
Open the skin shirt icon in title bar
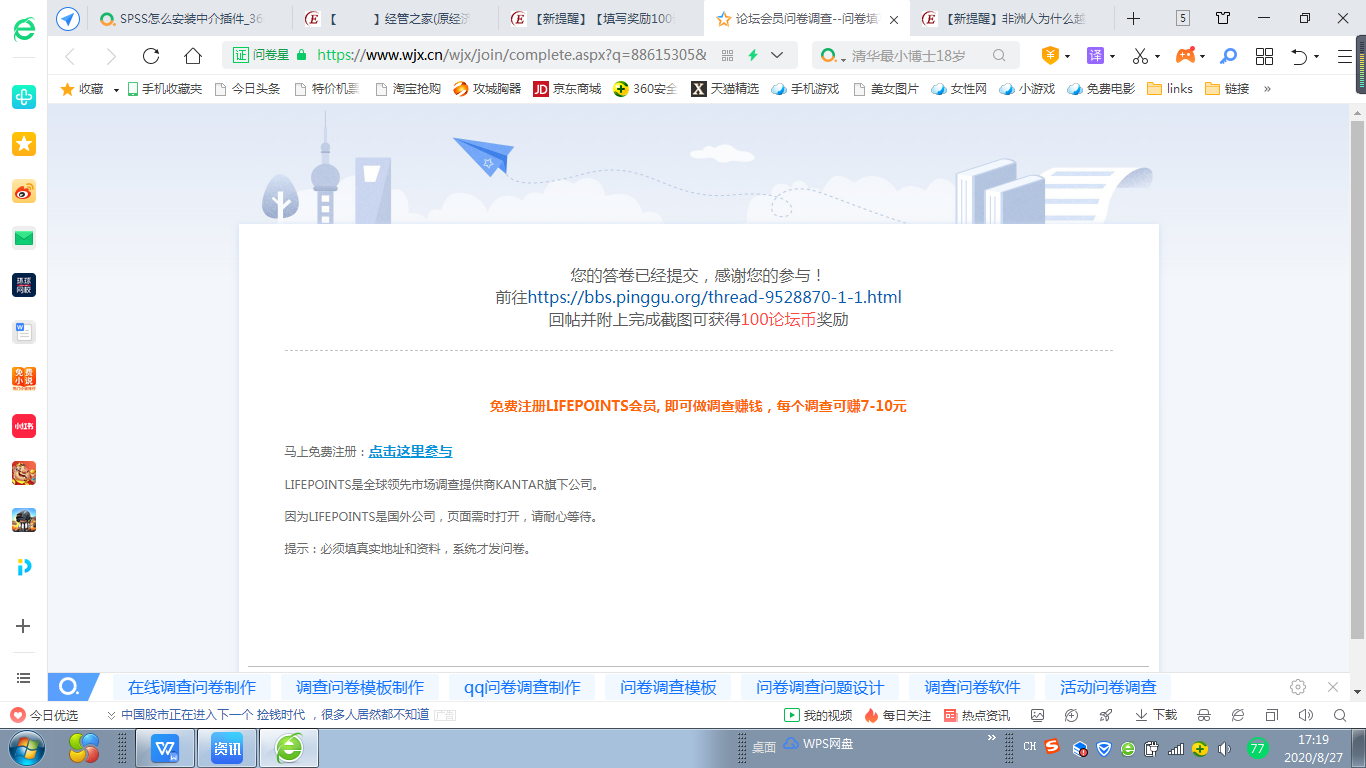coord(1223,18)
